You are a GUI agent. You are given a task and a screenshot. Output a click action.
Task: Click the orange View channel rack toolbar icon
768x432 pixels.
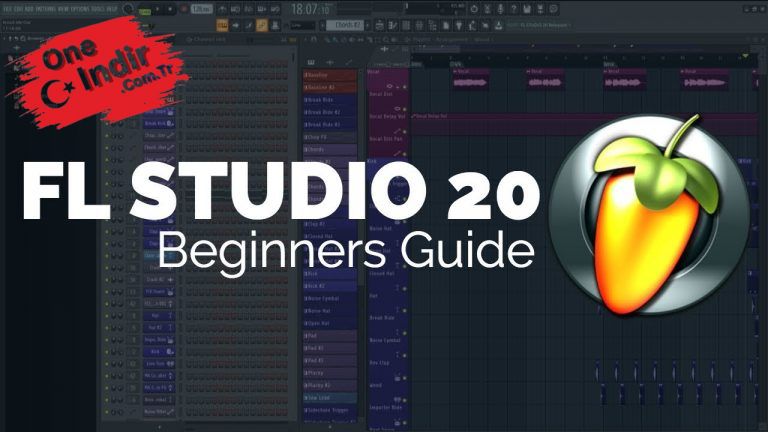[262, 25]
